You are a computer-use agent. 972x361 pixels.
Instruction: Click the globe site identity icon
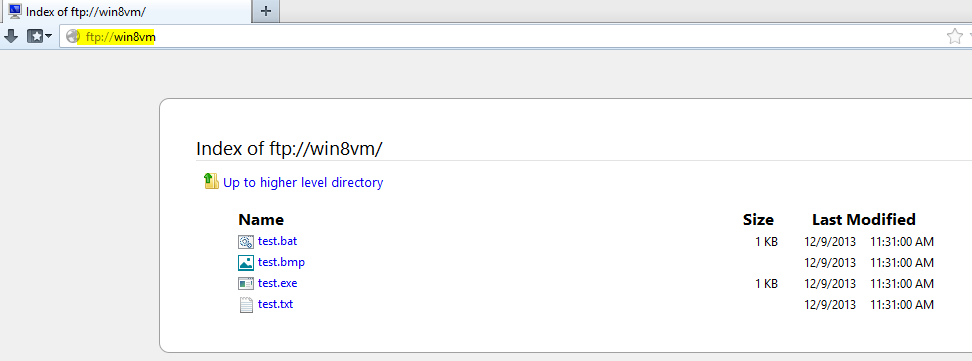[73, 37]
